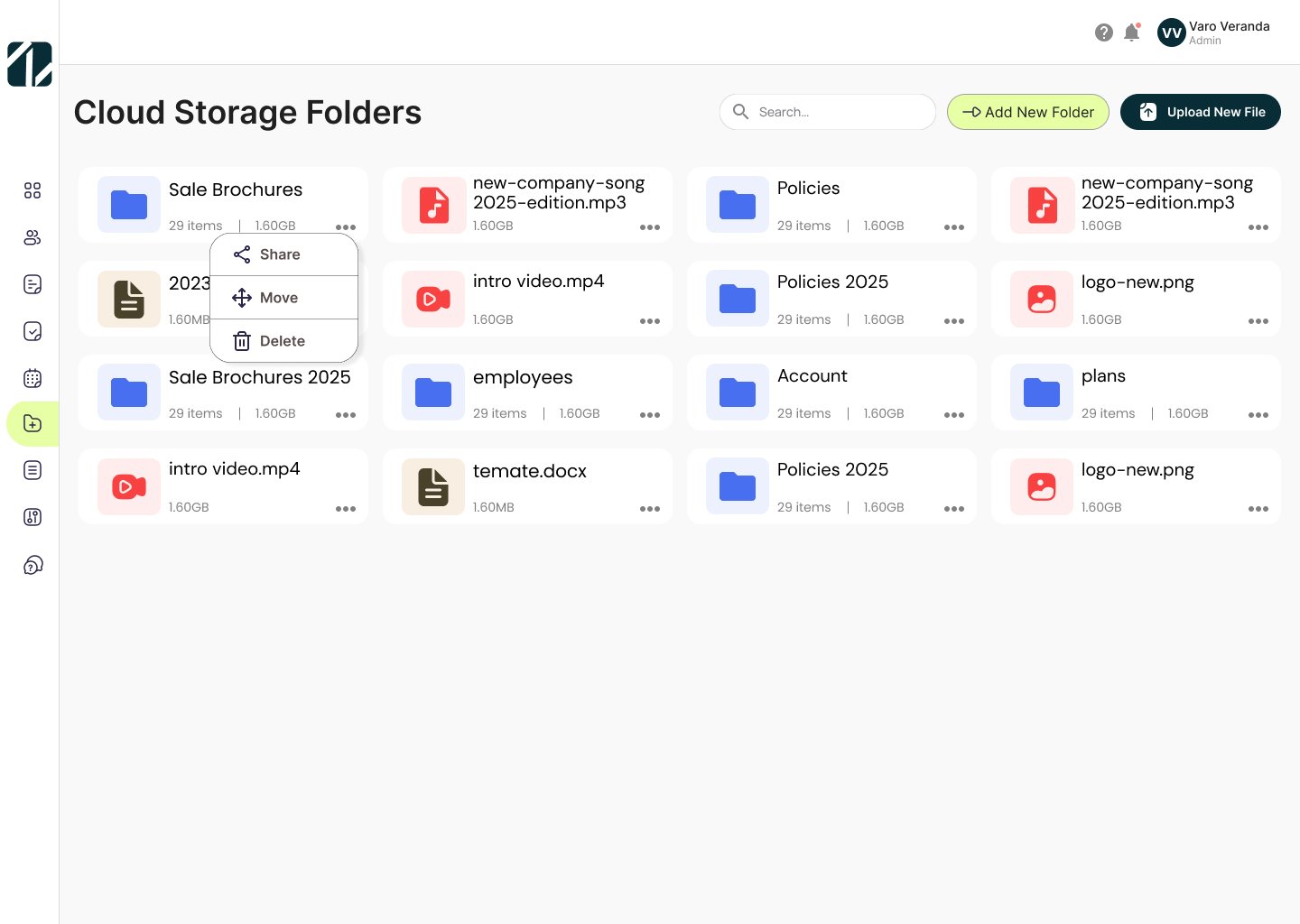Image resolution: width=1300 pixels, height=924 pixels.
Task: Expand the three-dot menu on temate.docx
Action: pos(649,509)
